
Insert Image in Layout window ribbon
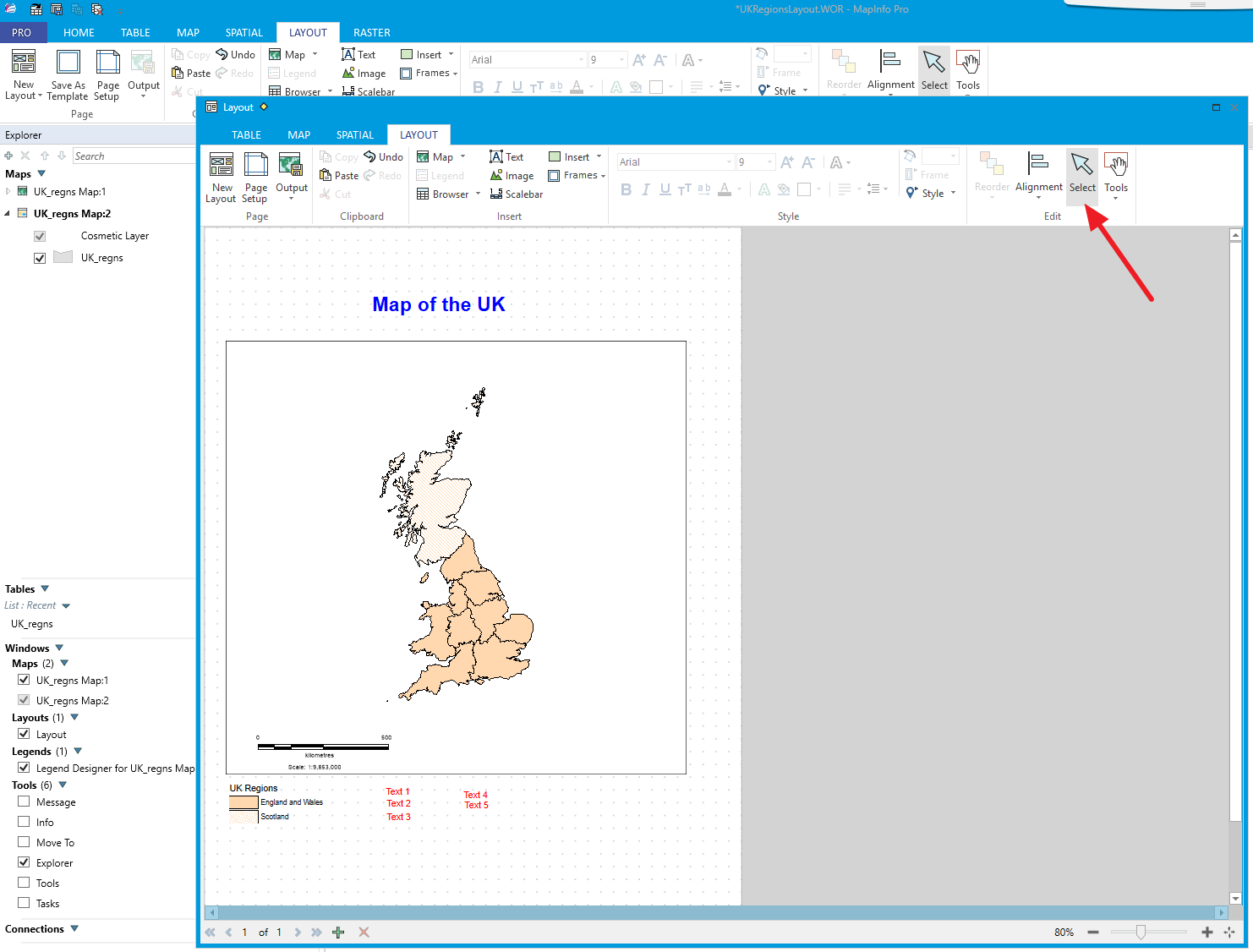coord(512,176)
